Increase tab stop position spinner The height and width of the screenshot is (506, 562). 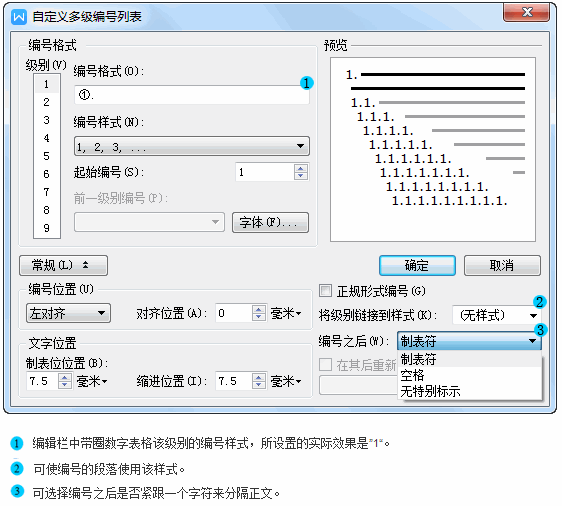pyautogui.click(x=65, y=377)
